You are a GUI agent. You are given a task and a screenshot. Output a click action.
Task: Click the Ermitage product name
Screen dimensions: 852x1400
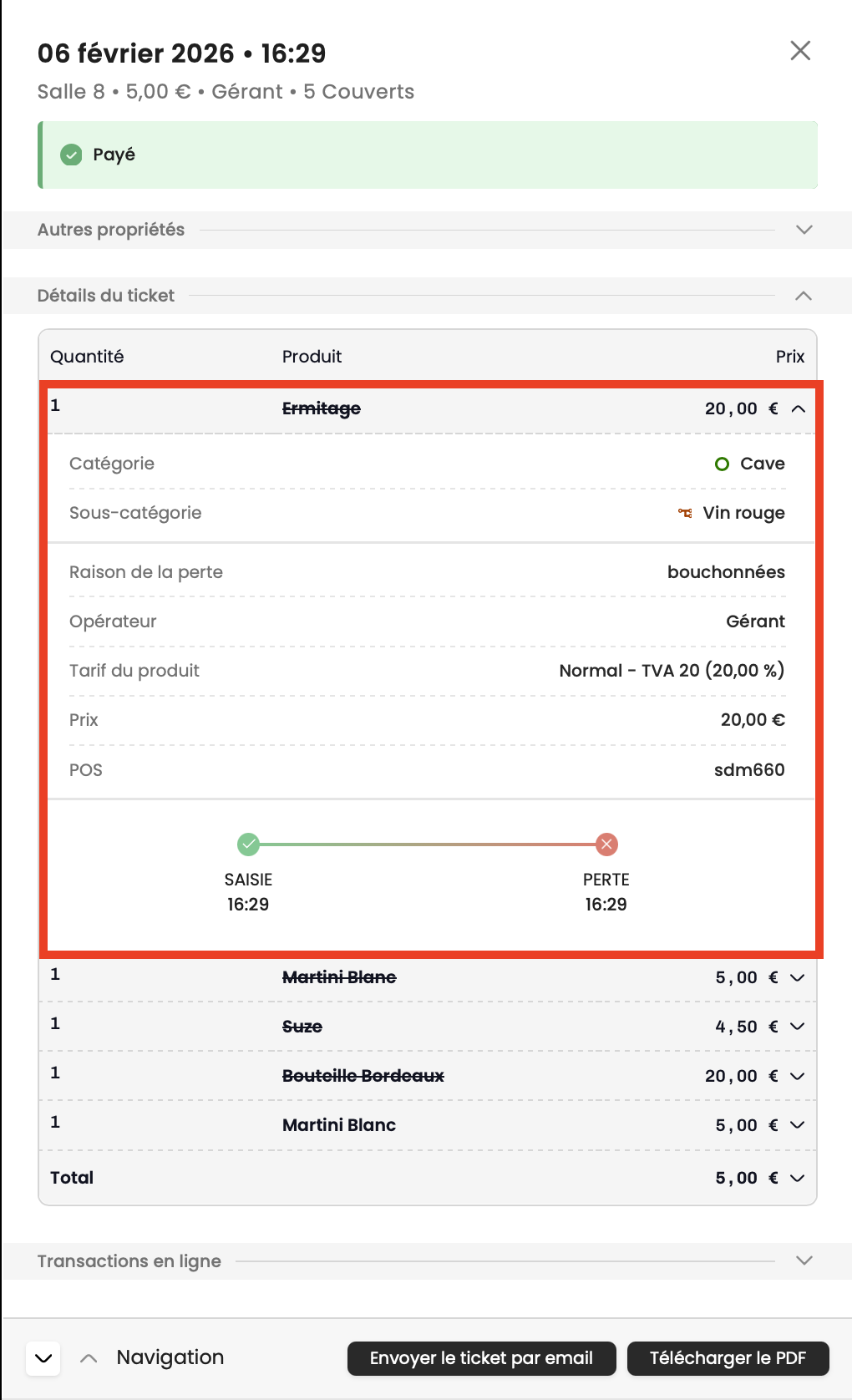click(322, 408)
